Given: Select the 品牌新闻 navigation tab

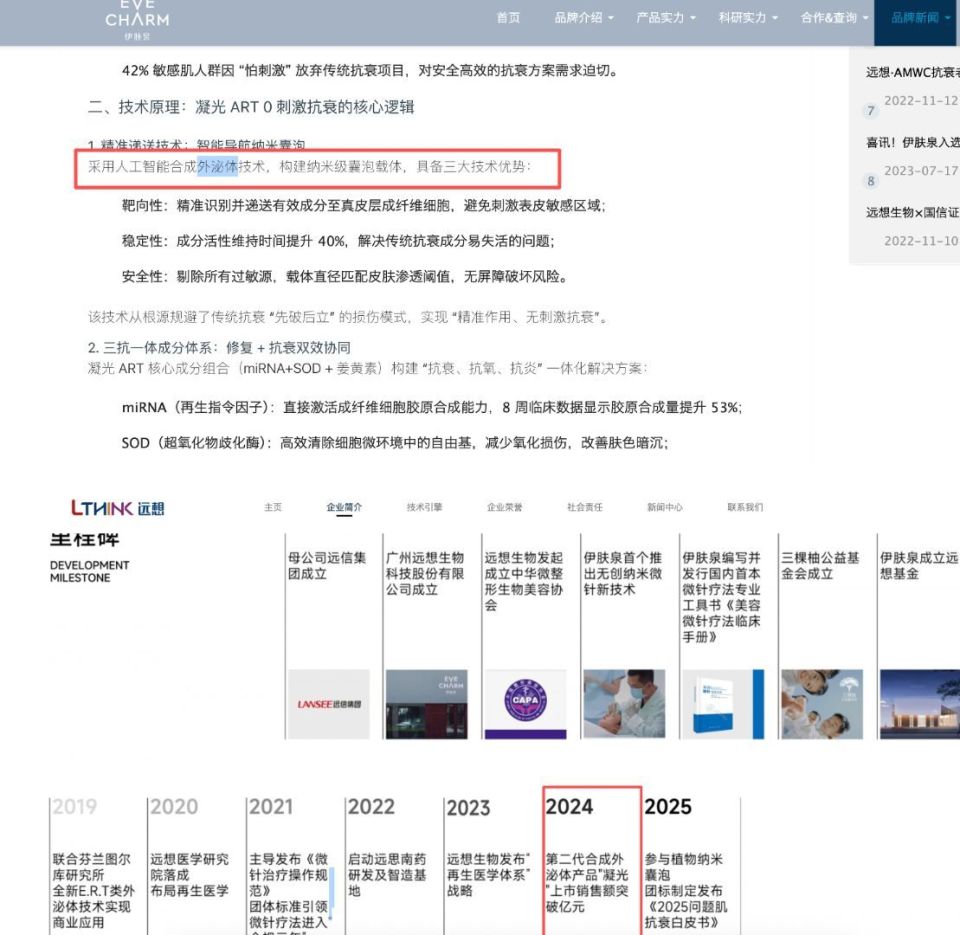Looking at the screenshot, I should point(917,17).
